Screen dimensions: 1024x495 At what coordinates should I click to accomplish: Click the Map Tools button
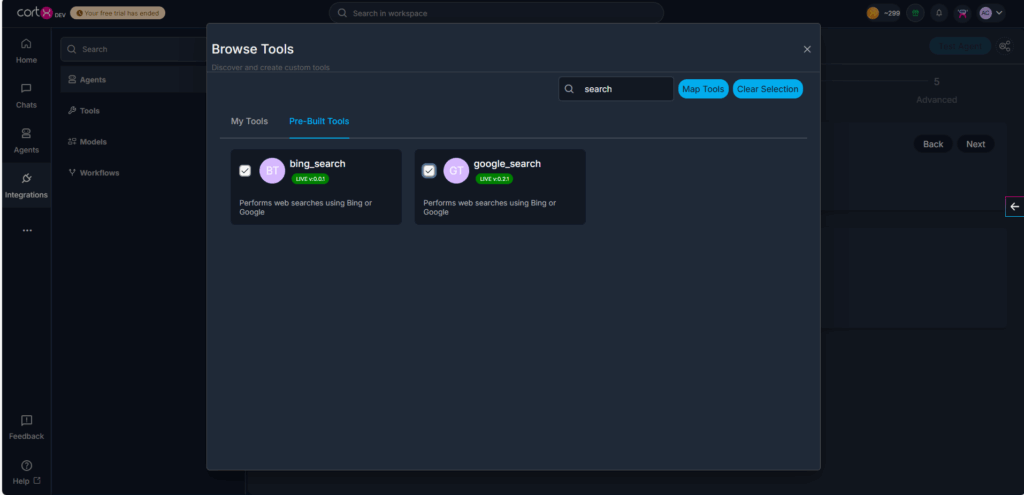pyautogui.click(x=703, y=89)
